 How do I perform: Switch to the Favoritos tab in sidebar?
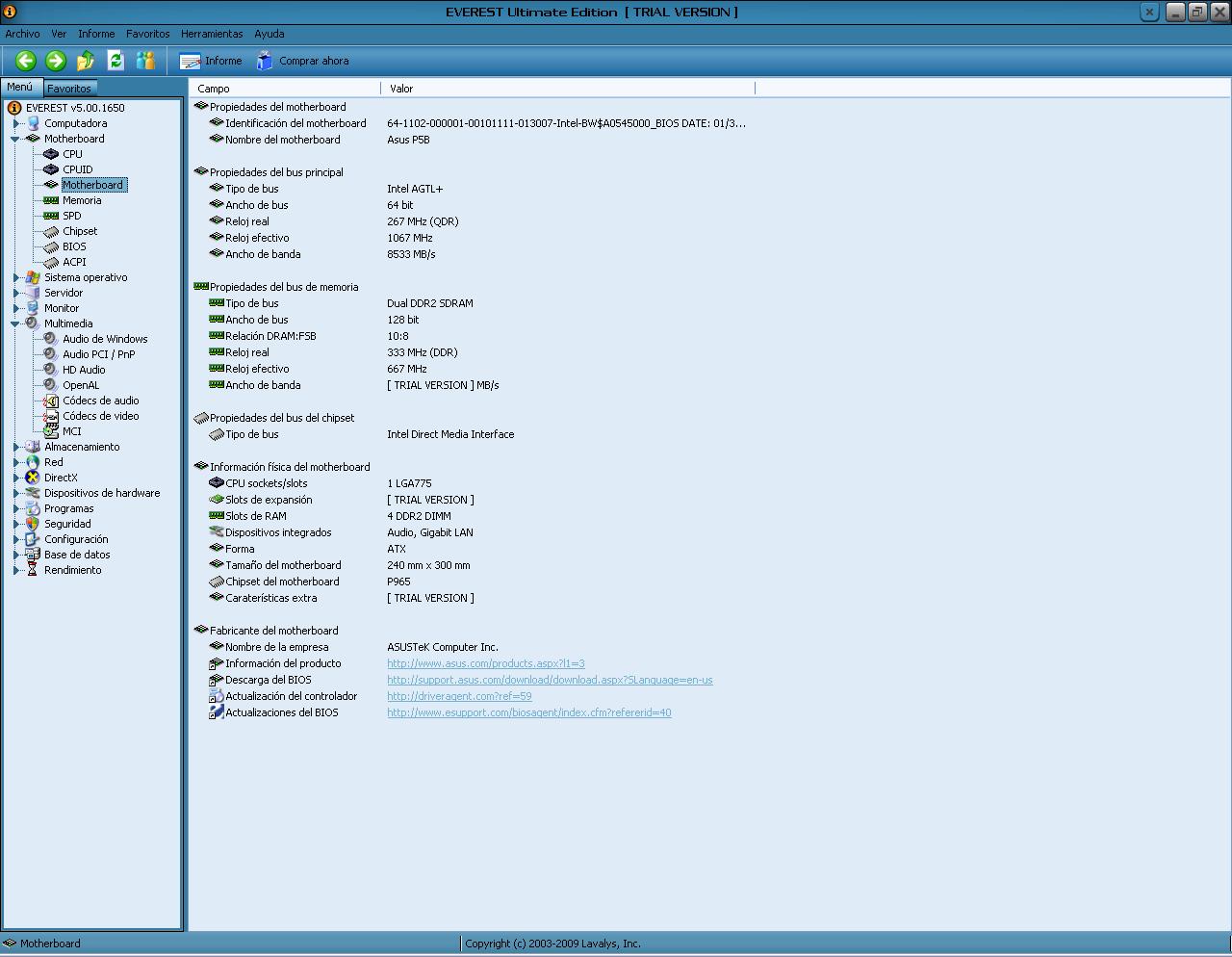click(69, 89)
